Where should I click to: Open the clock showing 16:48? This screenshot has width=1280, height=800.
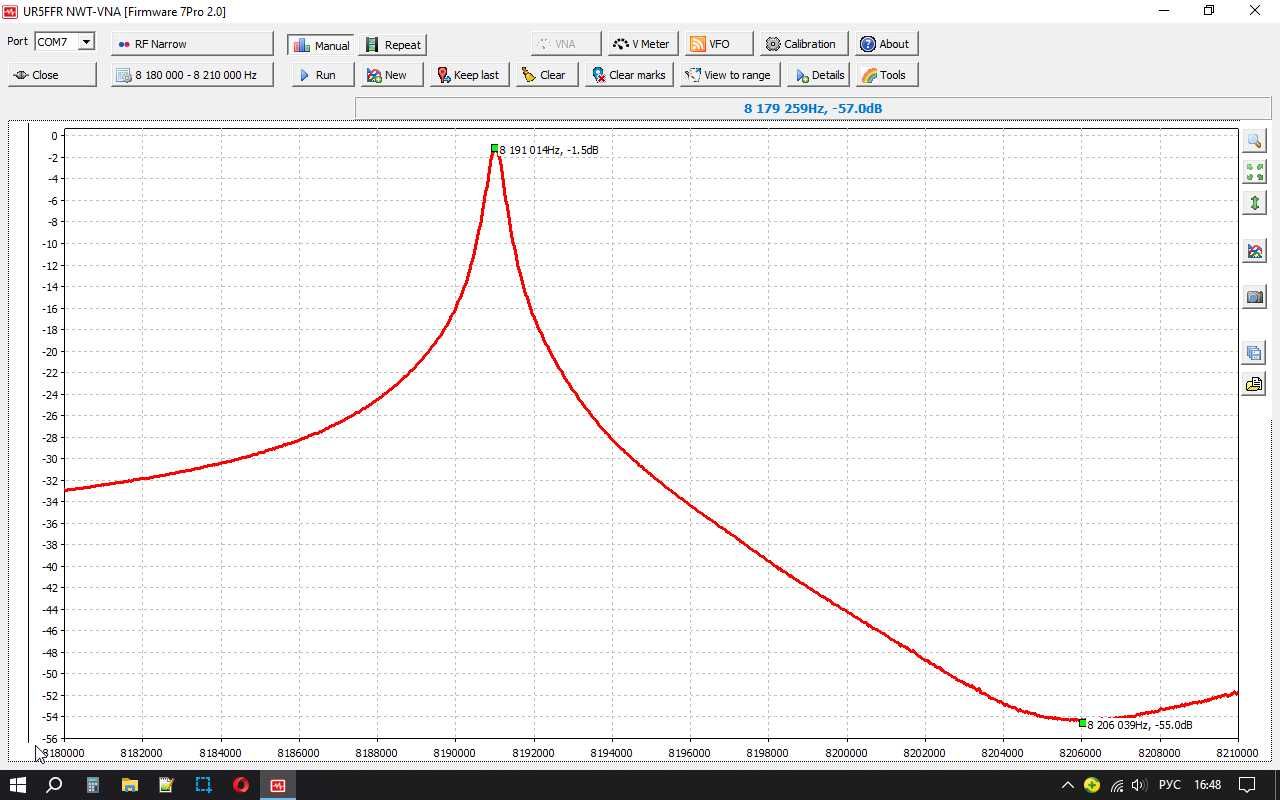click(1207, 785)
